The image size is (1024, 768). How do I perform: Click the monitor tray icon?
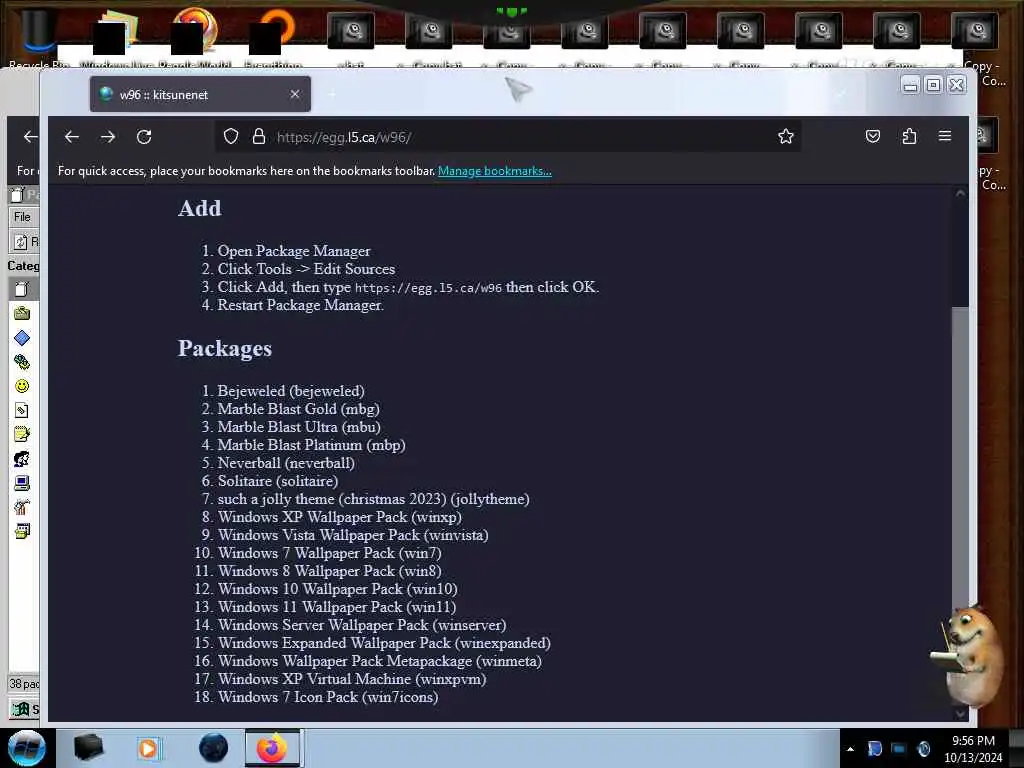tap(899, 749)
